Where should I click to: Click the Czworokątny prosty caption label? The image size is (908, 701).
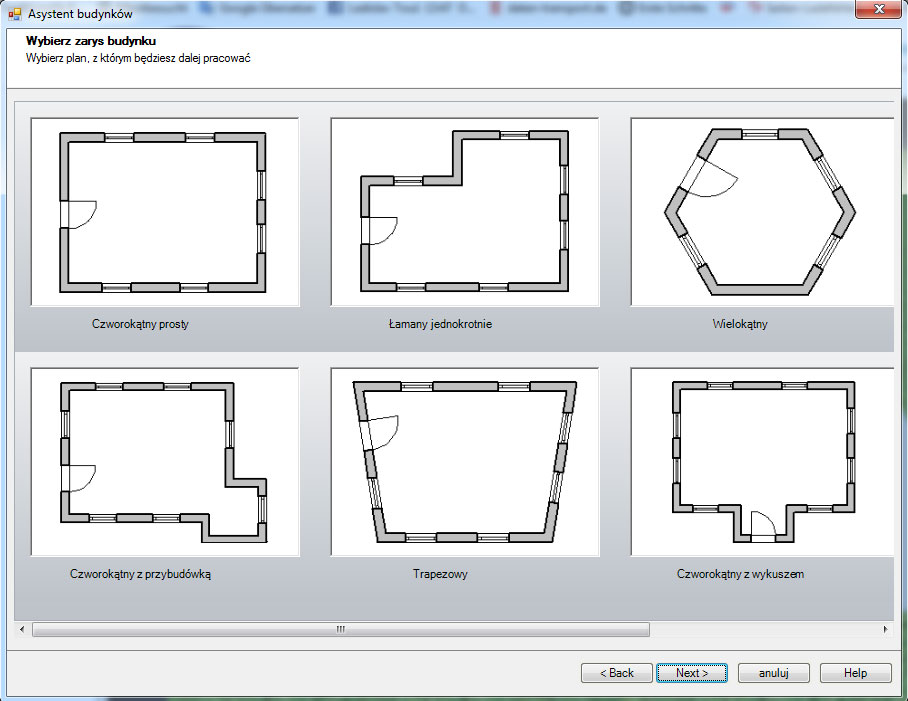[140, 325]
